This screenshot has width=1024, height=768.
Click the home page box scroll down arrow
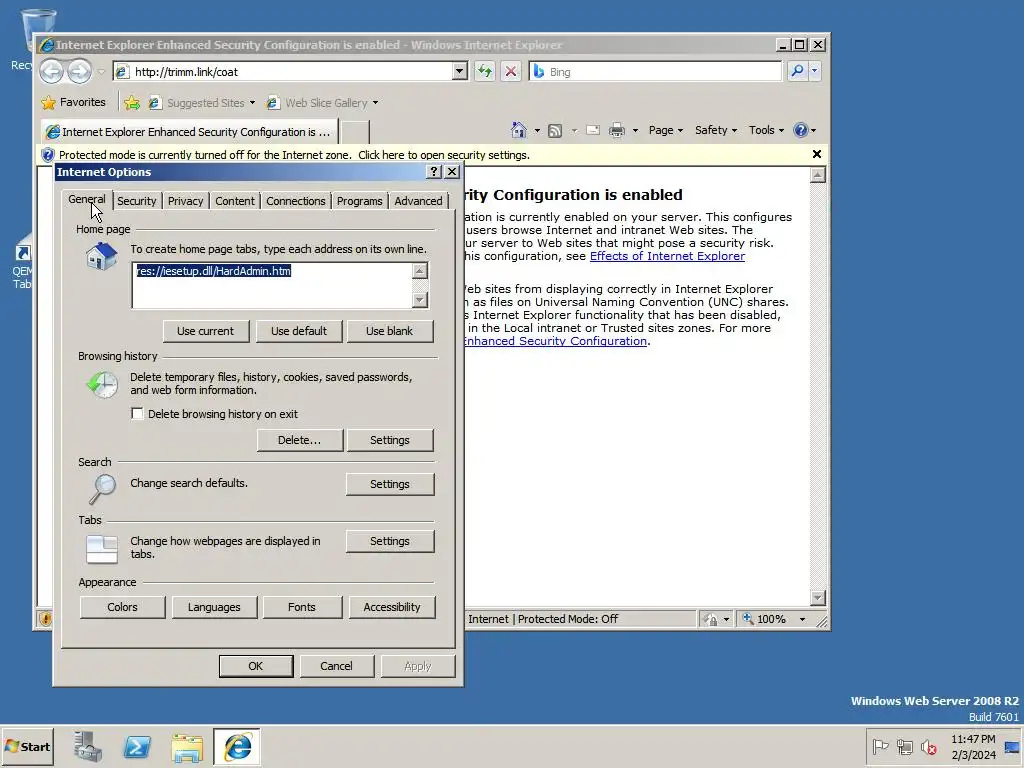pos(420,300)
